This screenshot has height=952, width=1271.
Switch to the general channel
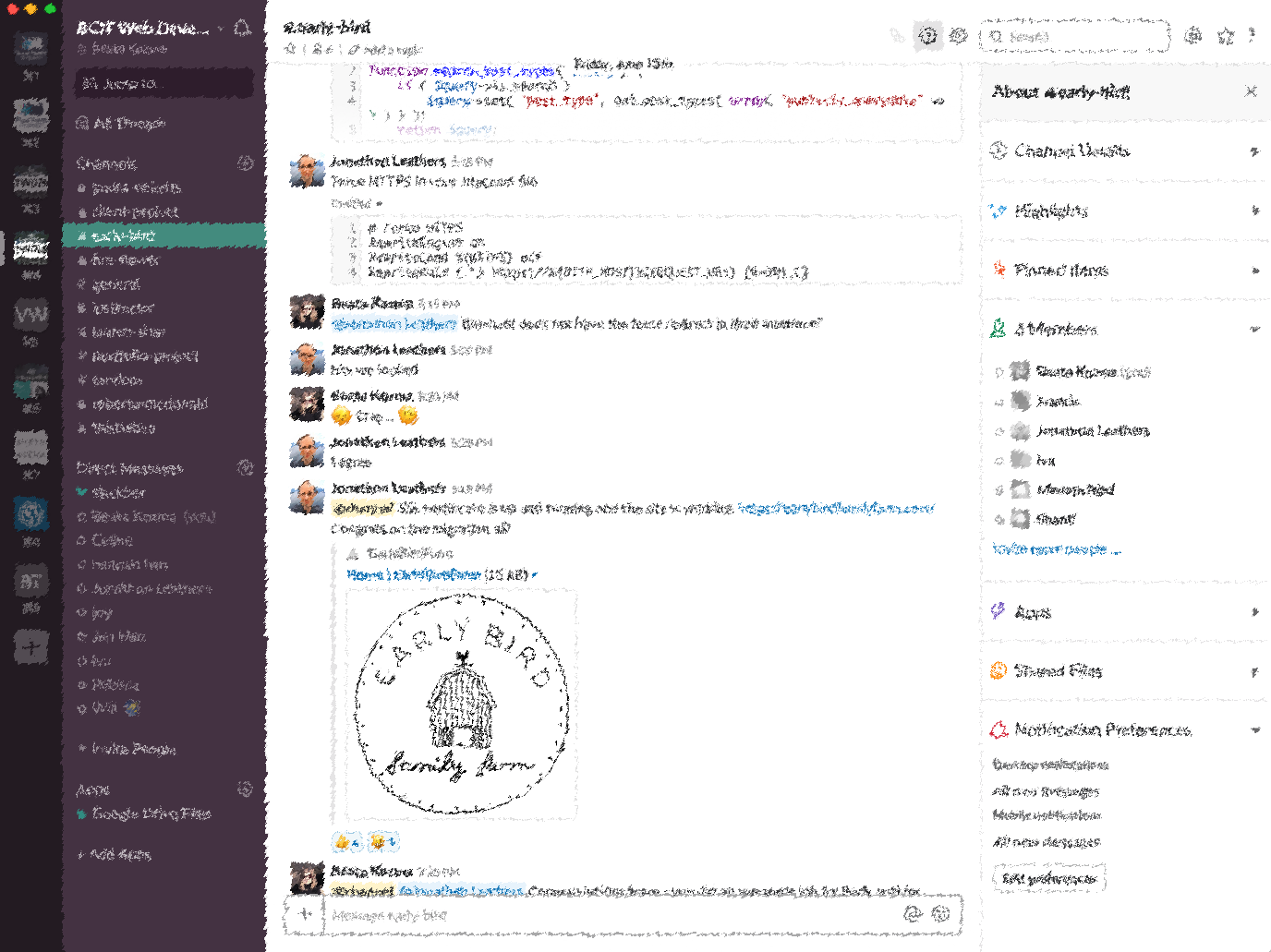115,284
